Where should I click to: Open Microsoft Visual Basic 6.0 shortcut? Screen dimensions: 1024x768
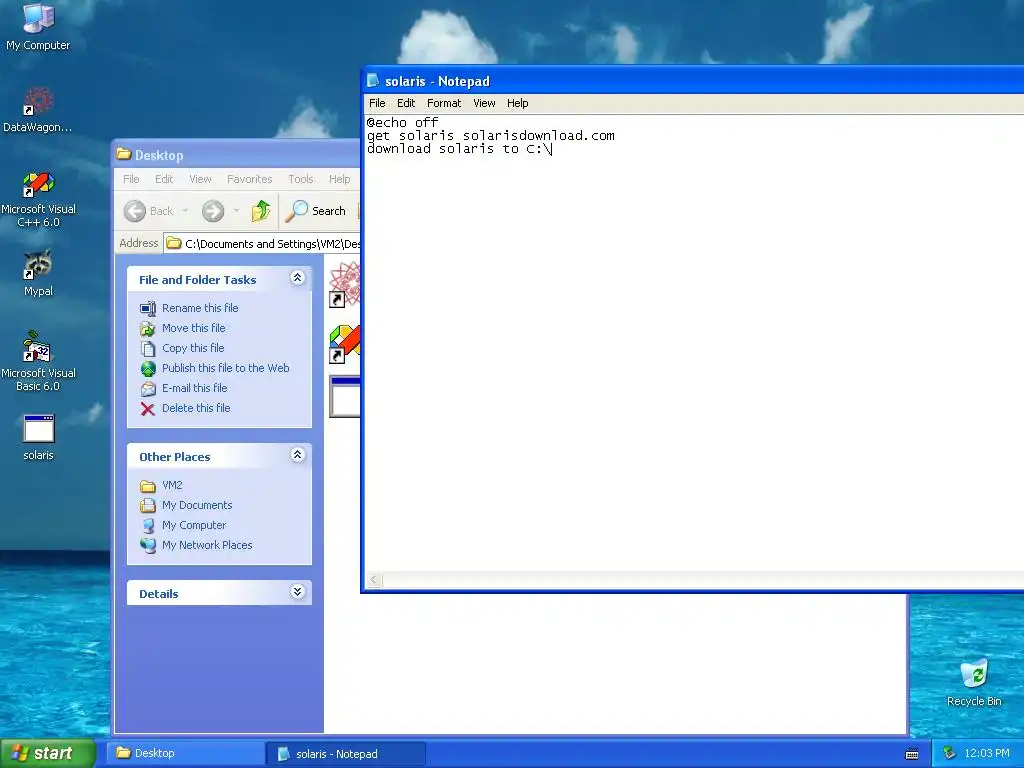coord(38,361)
